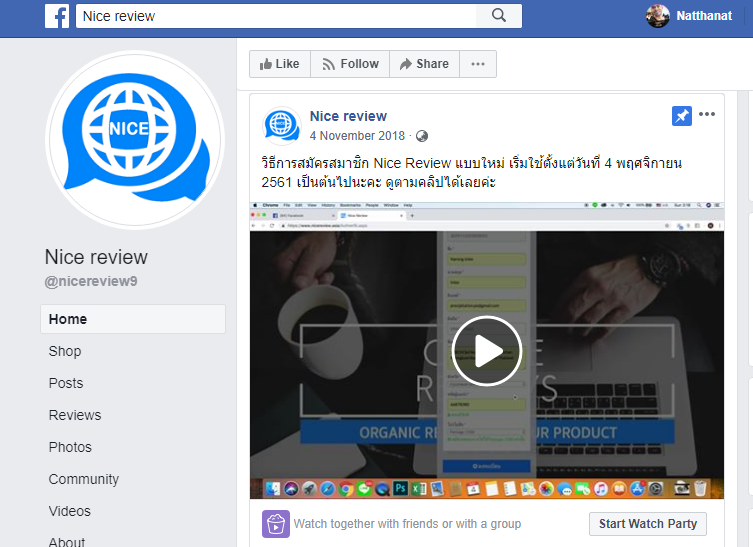Click the search magnifier button
Screen dimensions: 753x547
click(498, 16)
